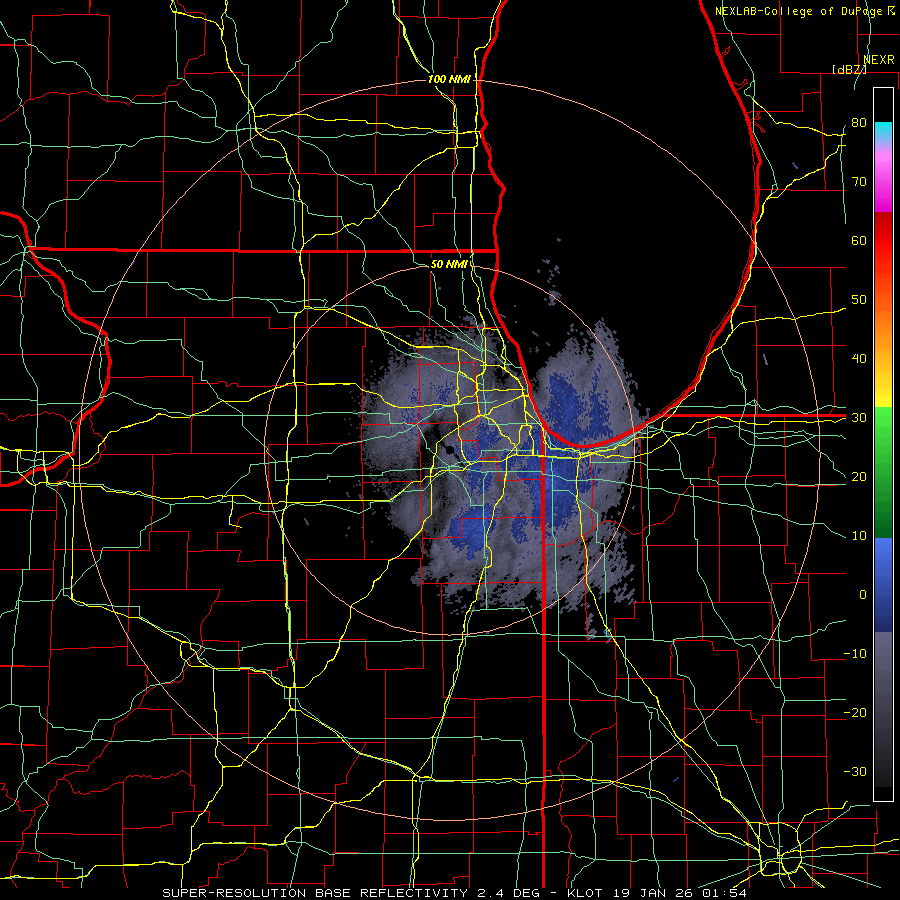The height and width of the screenshot is (900, 900).
Task: Click the NEXR label above the color scale
Action: [x=879, y=60]
